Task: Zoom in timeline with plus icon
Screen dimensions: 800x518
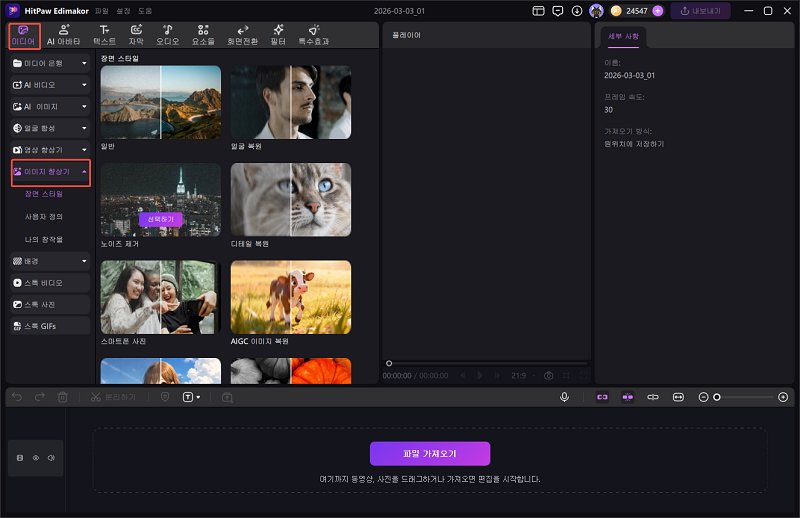Action: point(783,397)
